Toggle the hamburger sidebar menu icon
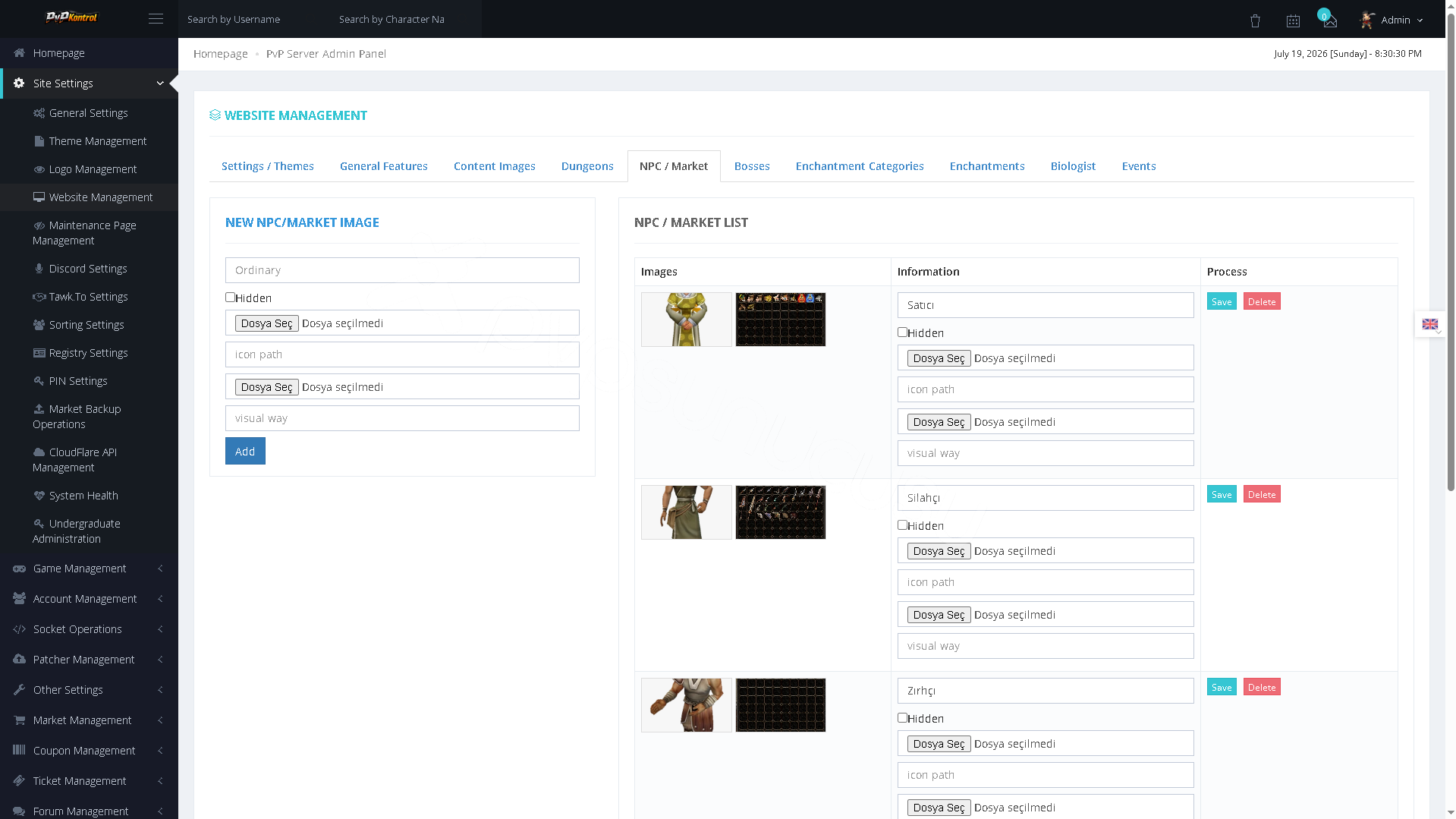This screenshot has height=819, width=1456. coord(156,19)
